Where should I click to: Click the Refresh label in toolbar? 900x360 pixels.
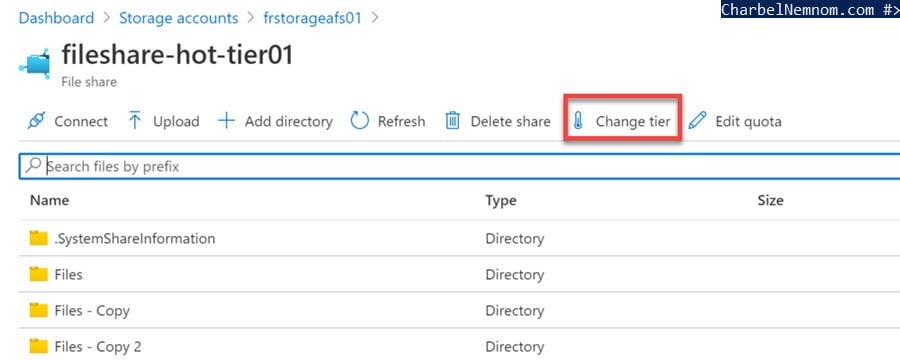click(401, 122)
